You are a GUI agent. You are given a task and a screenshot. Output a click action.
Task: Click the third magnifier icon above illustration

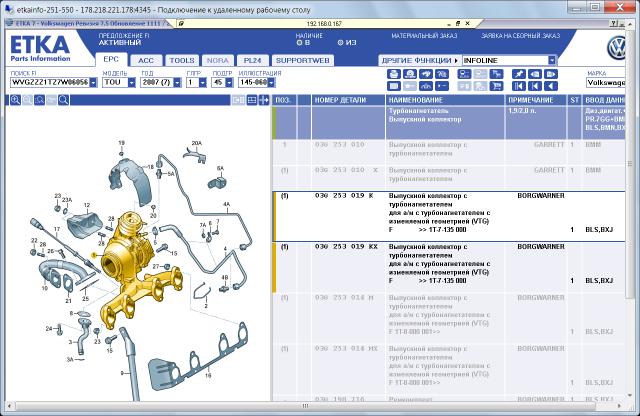[x=39, y=100]
